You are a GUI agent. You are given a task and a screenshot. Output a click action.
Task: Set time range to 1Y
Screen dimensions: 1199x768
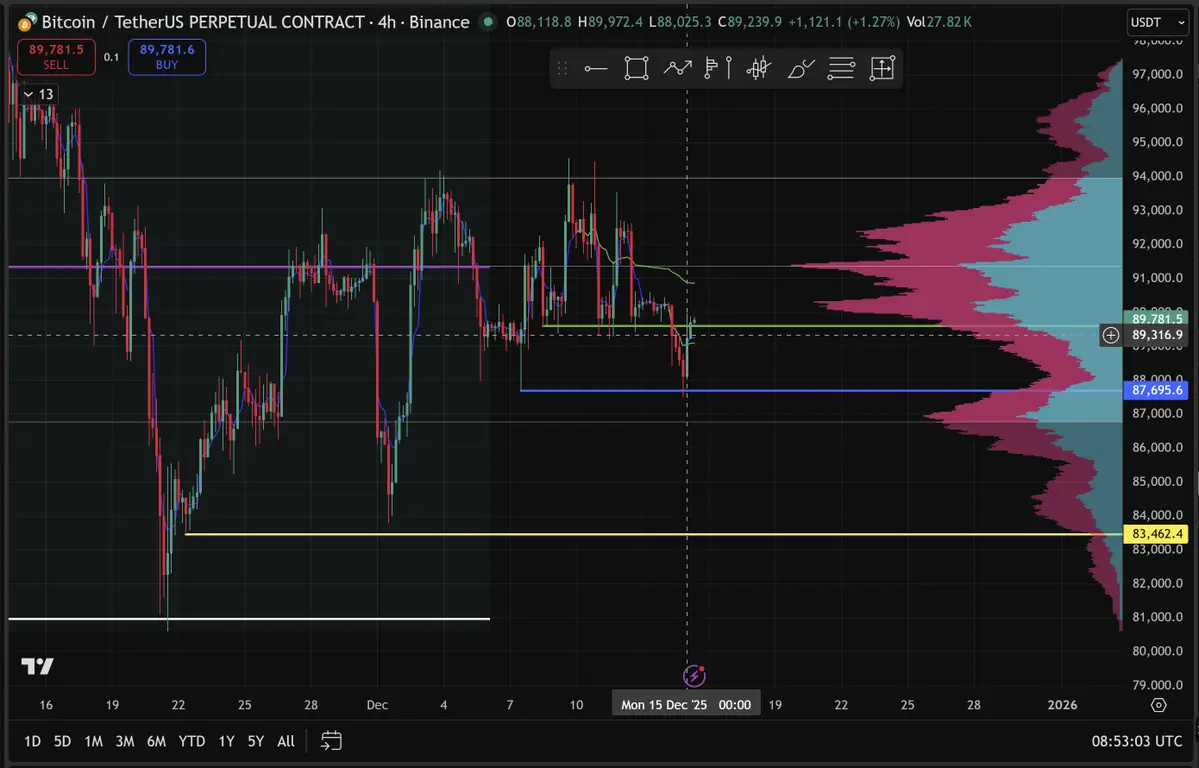pyautogui.click(x=226, y=740)
